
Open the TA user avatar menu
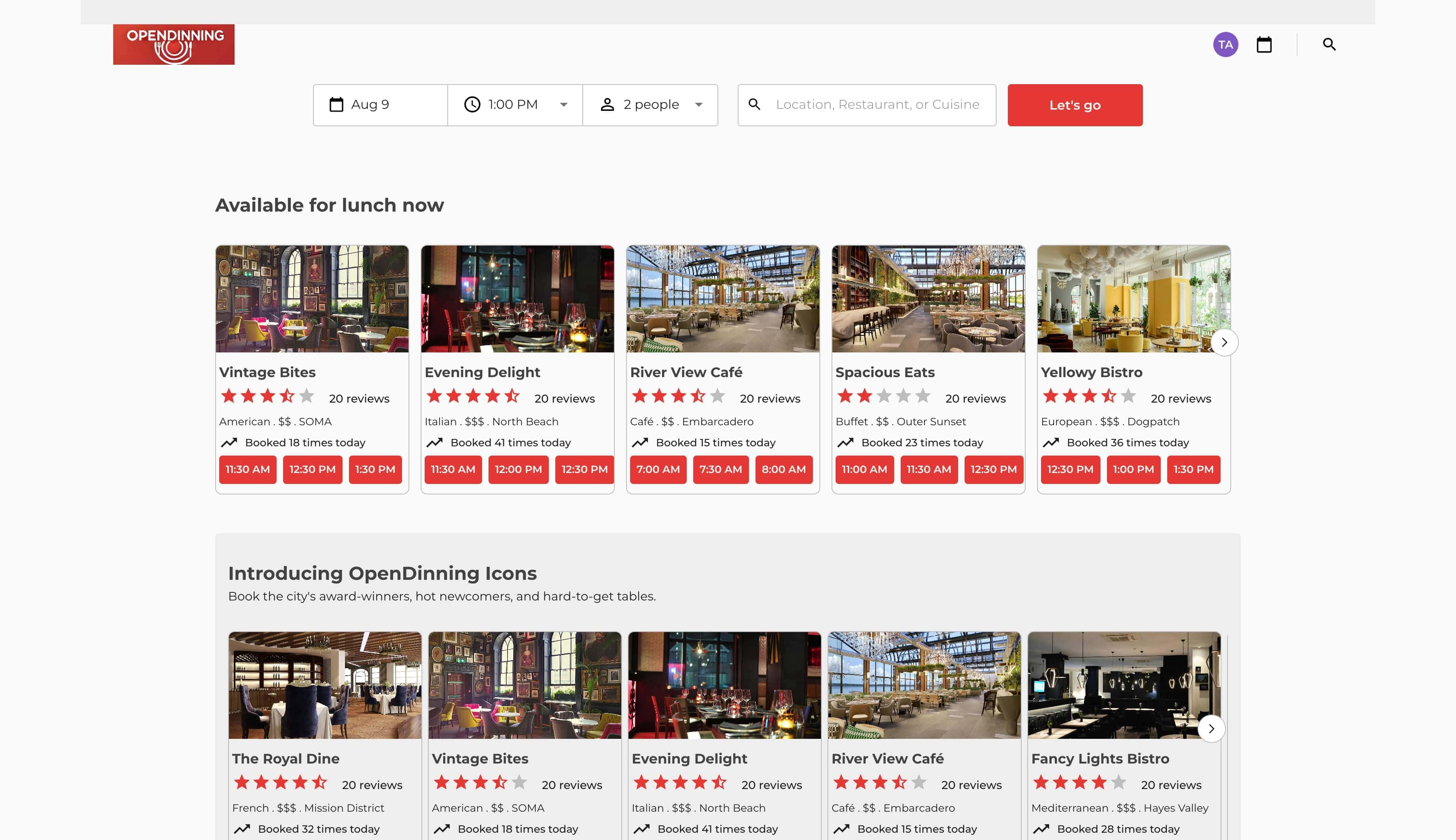click(1225, 45)
